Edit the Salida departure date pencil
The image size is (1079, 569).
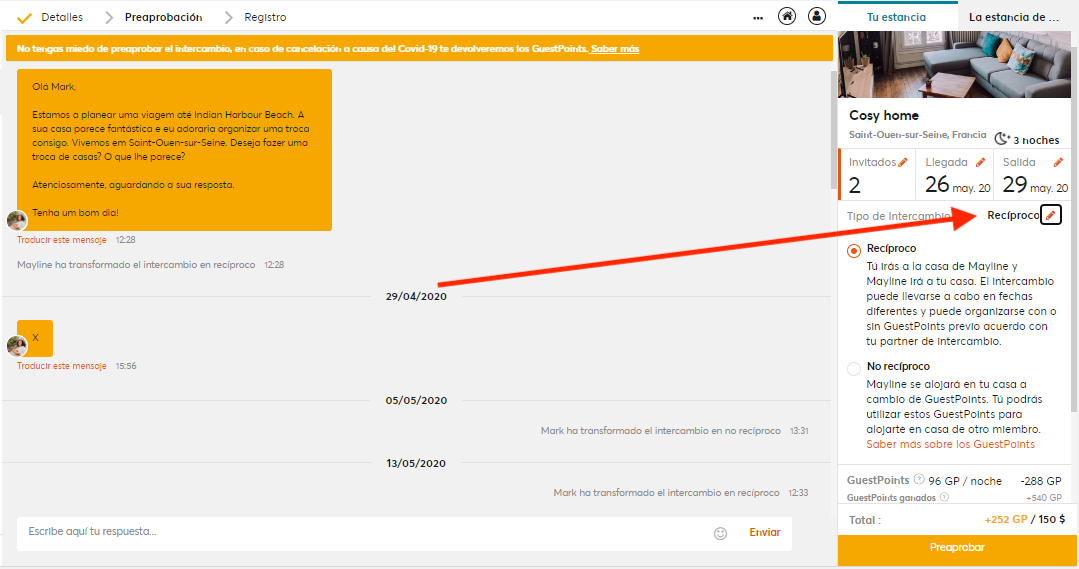pos(1058,162)
